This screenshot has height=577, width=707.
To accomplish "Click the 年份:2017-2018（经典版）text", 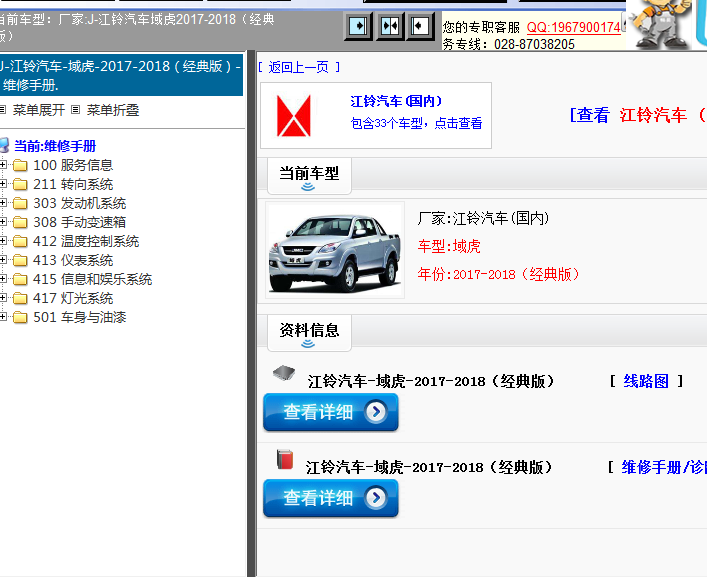I will pyautogui.click(x=499, y=274).
